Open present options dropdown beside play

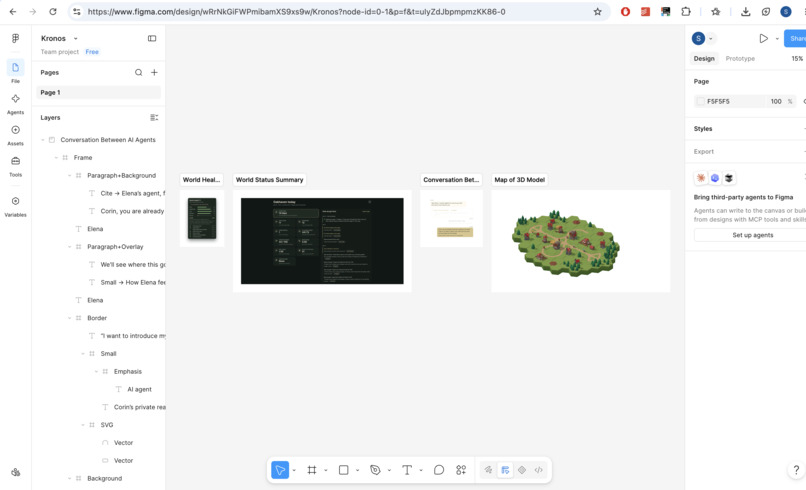tap(777, 39)
